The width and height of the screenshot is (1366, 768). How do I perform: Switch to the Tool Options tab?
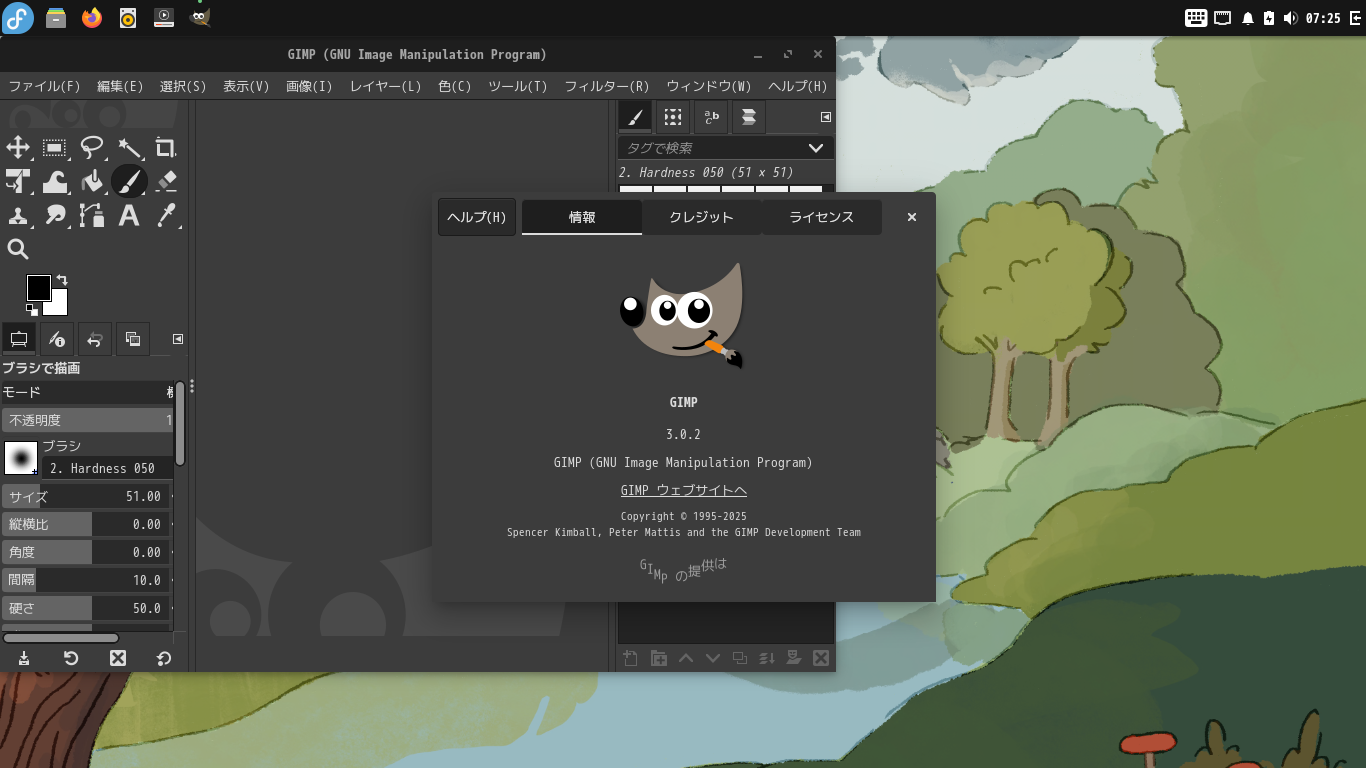[19, 339]
